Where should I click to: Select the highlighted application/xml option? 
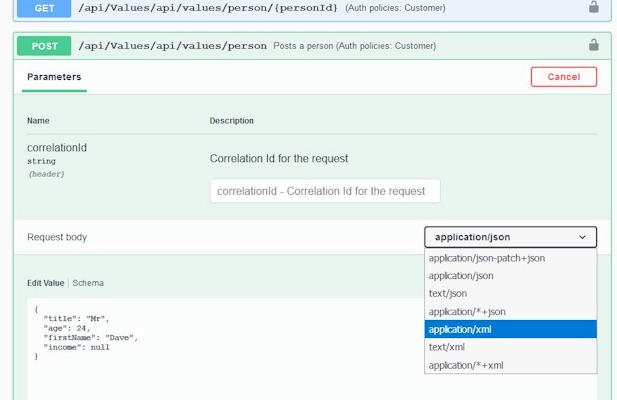[x=510, y=329]
